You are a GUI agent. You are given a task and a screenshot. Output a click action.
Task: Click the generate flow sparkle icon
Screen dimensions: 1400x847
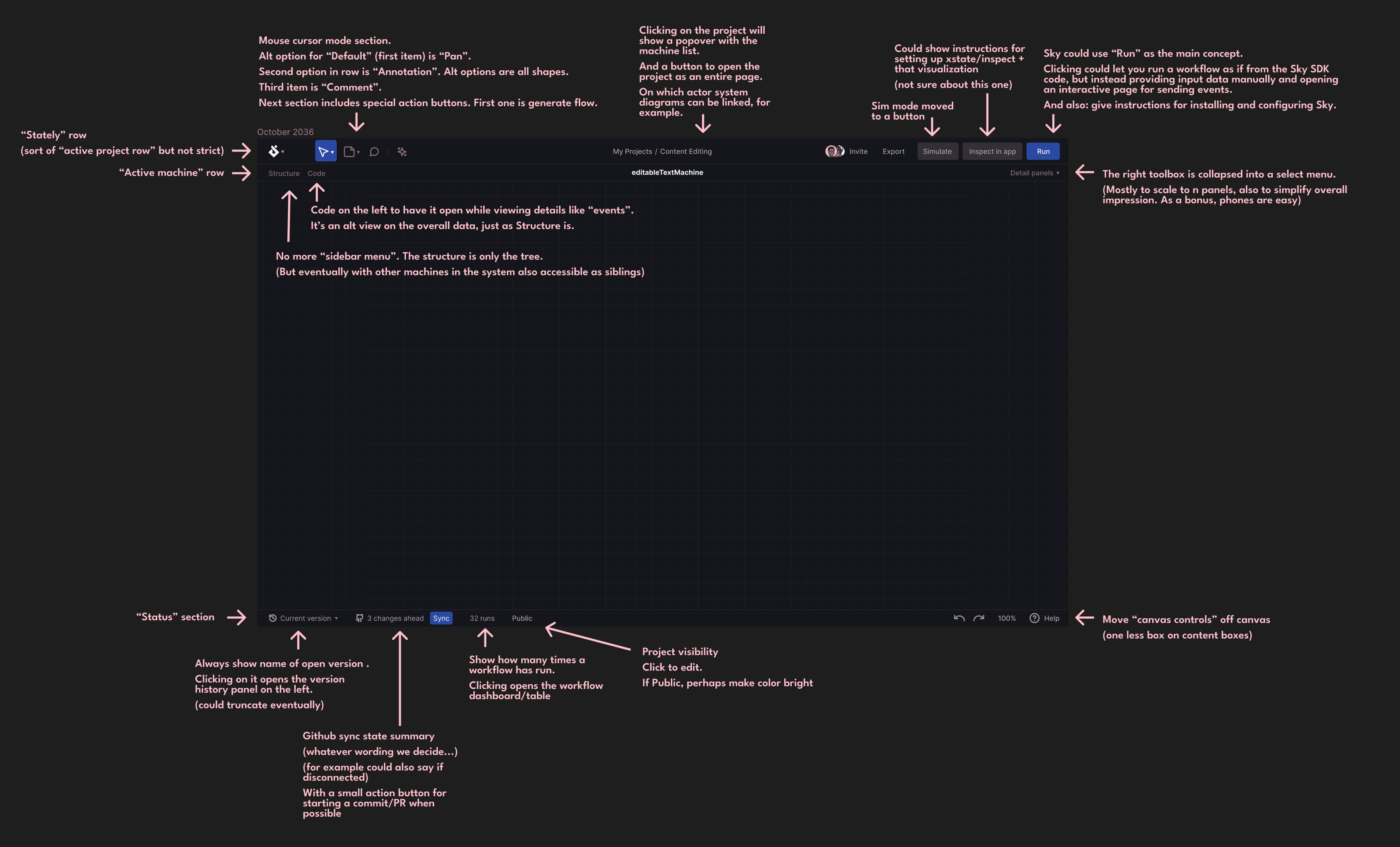tap(402, 152)
